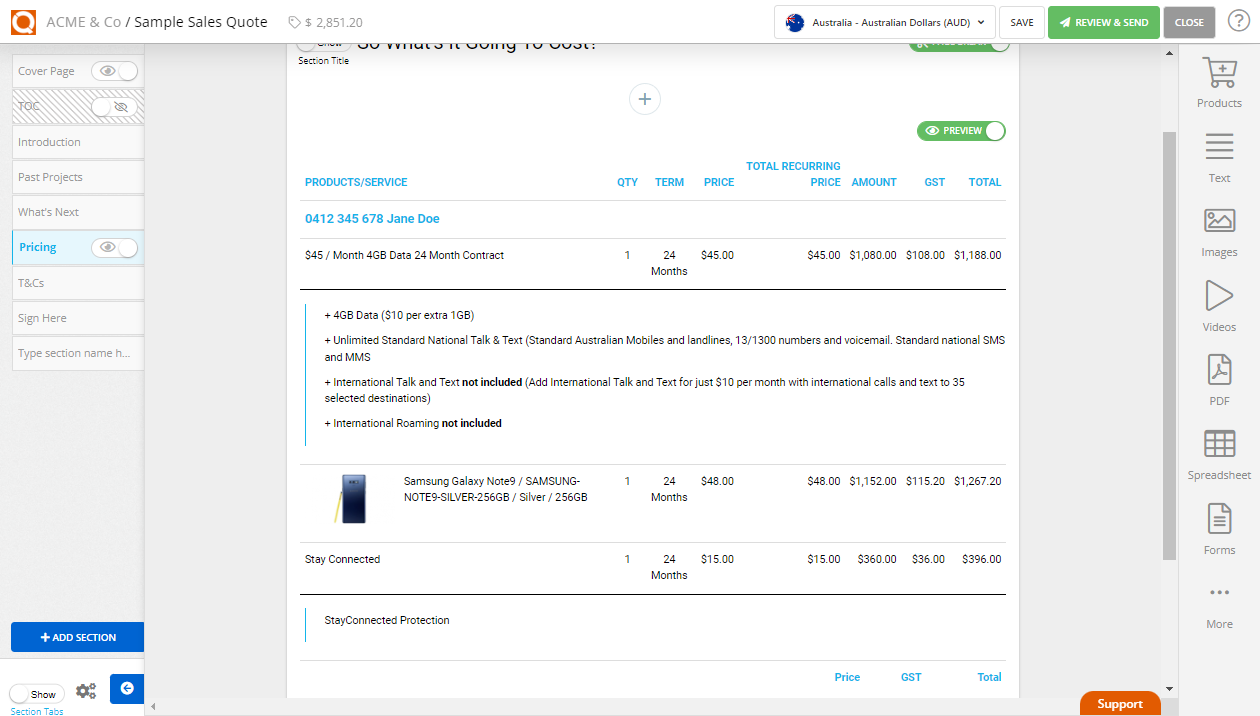This screenshot has height=716, width=1260.
Task: Toggle visibility of the Pricing section
Action: click(x=116, y=246)
